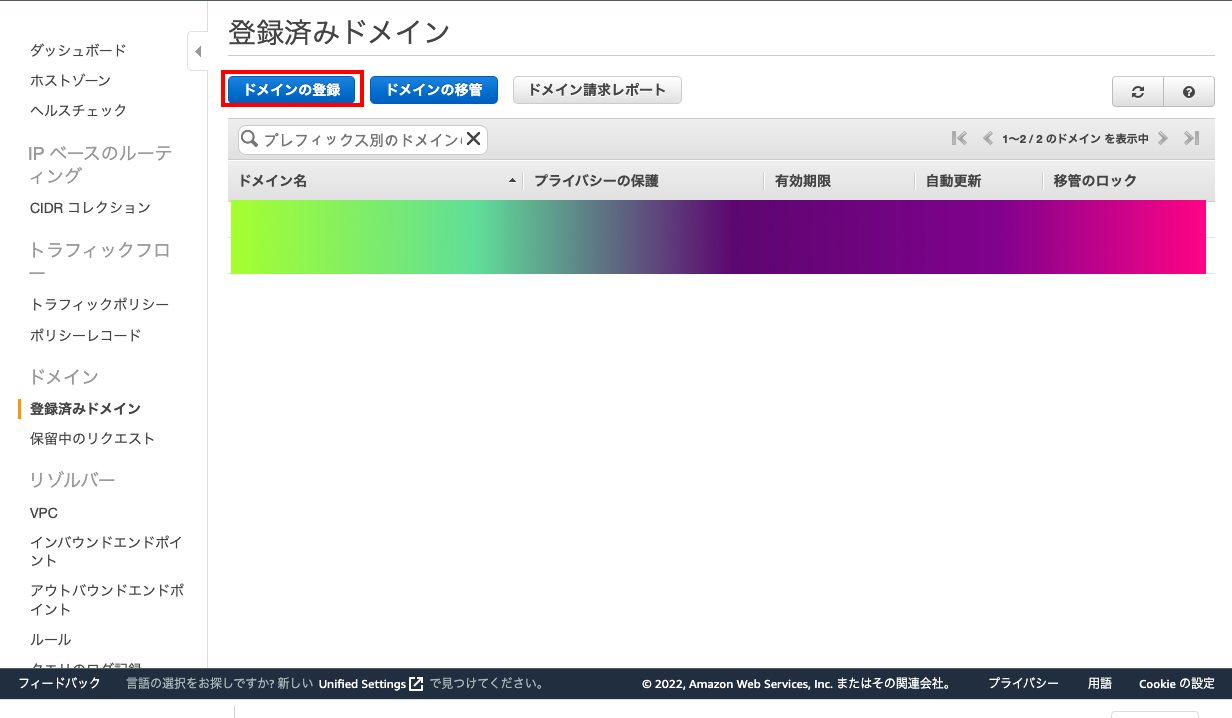
Task: Clear search with the X icon
Action: click(474, 139)
